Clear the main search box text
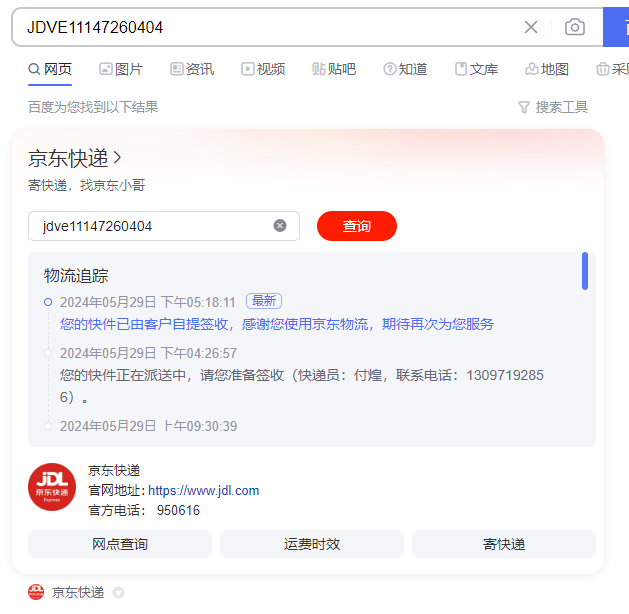This screenshot has width=629, height=614. tap(531, 27)
